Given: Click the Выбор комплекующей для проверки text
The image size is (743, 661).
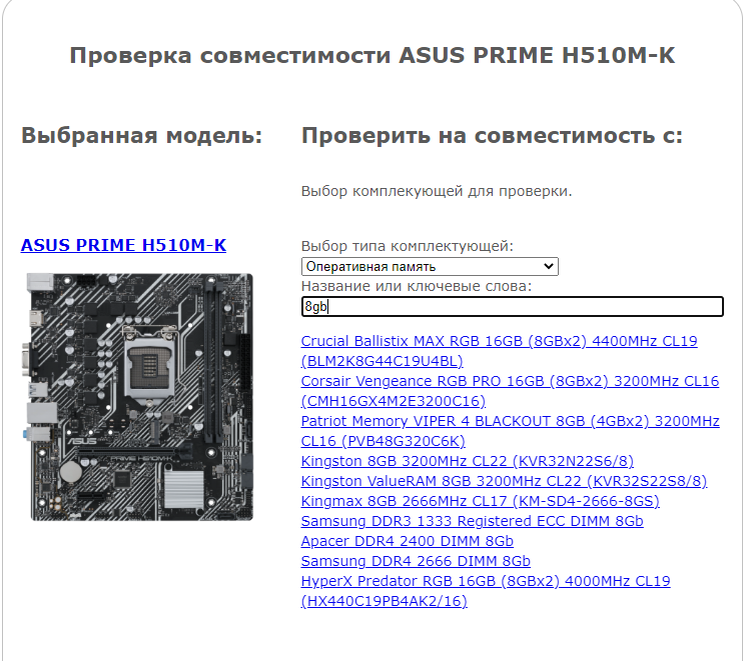Looking at the screenshot, I should [x=436, y=191].
